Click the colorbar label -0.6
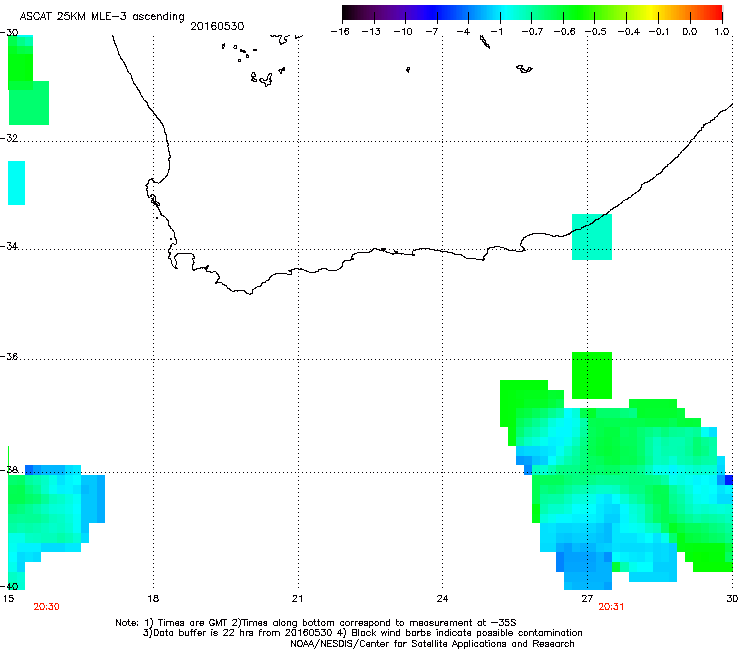Viewport: 740px width, 650px height. click(564, 32)
